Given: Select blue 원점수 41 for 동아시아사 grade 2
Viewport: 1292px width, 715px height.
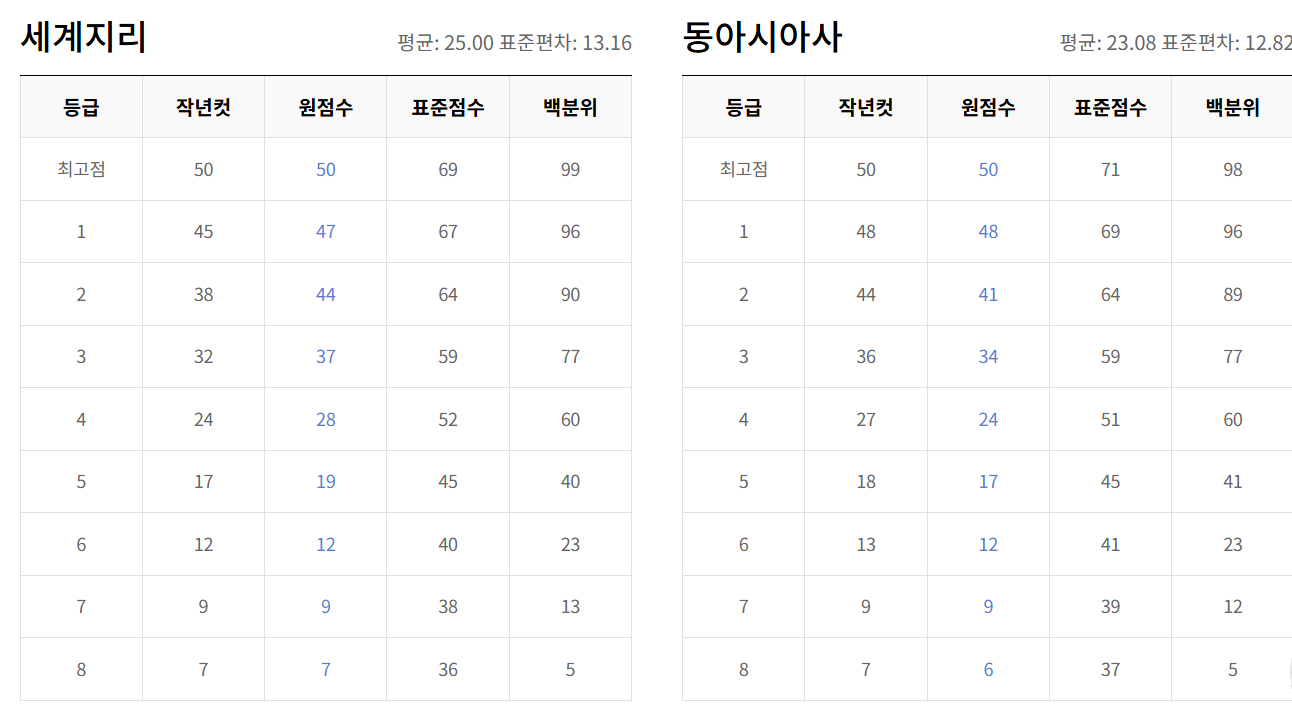Looking at the screenshot, I should (987, 294).
